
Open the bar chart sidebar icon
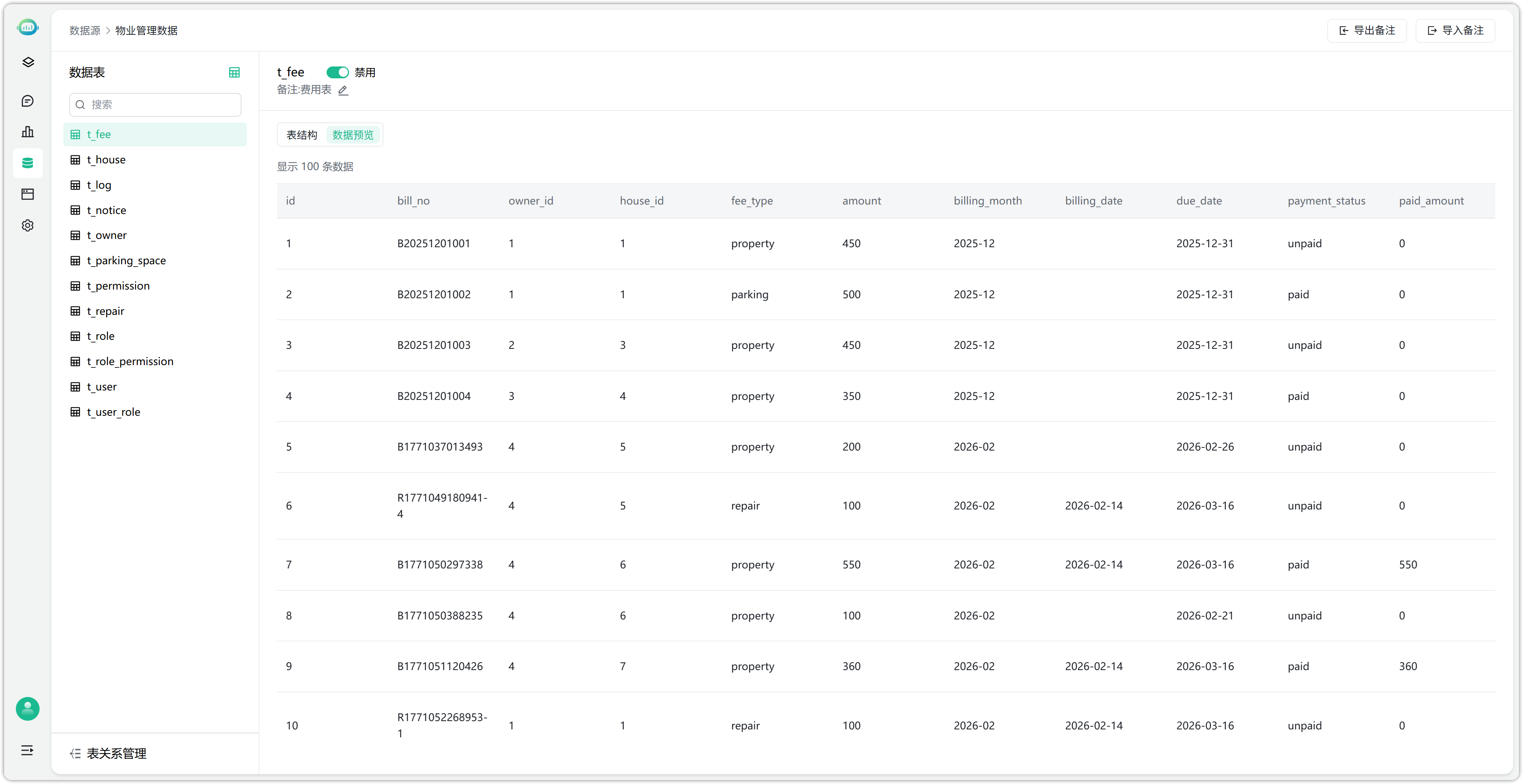tap(27, 132)
